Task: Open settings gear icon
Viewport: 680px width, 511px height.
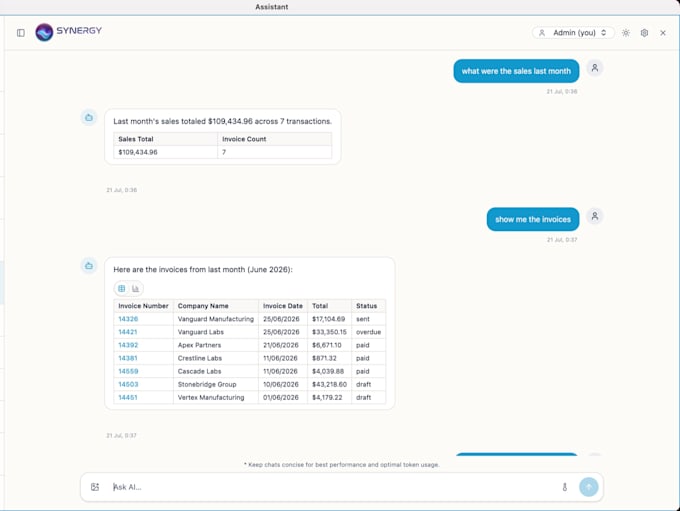Action: [x=644, y=33]
